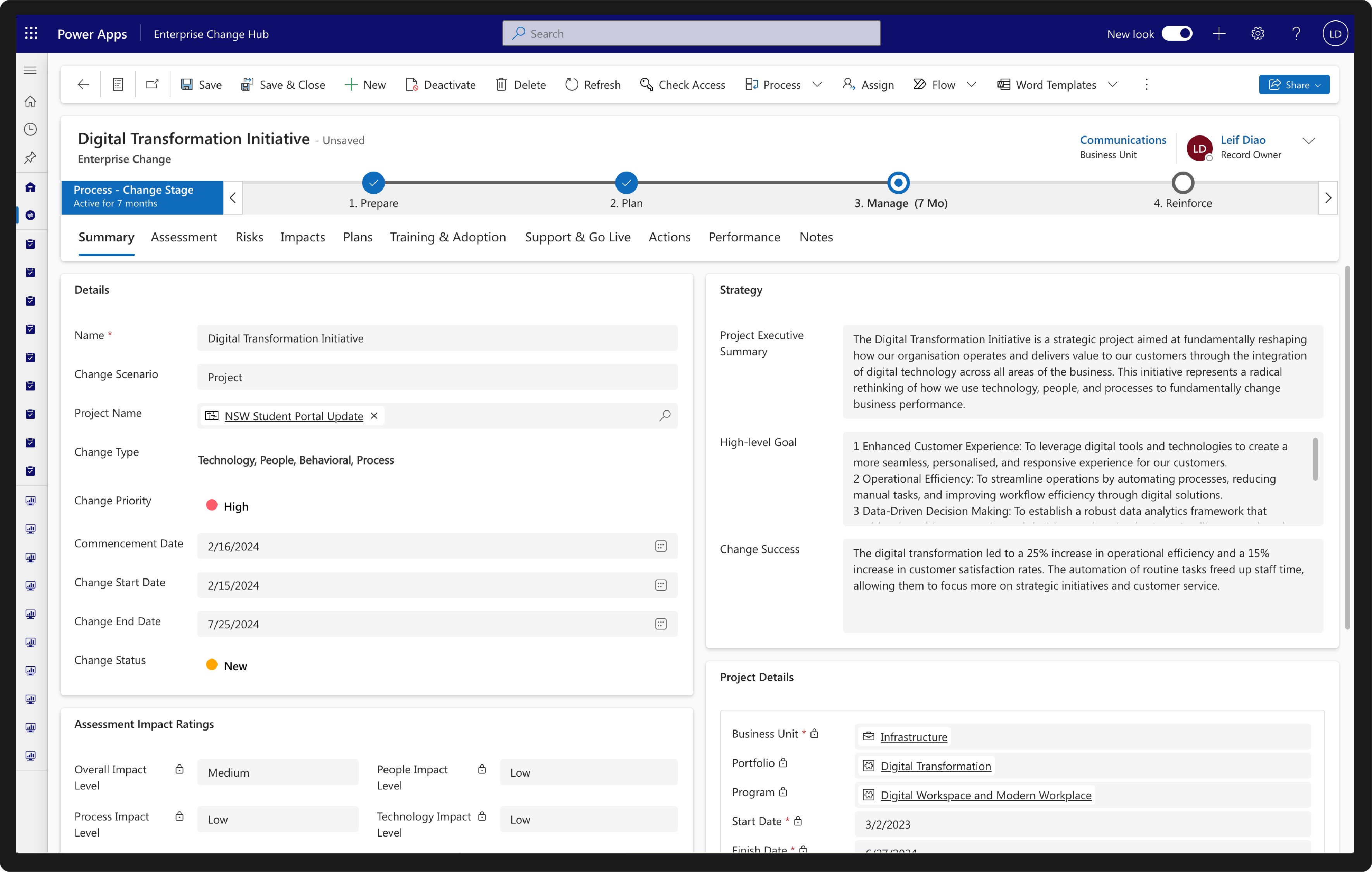
Task: Open the app launcher waffle icon
Action: click(x=31, y=34)
